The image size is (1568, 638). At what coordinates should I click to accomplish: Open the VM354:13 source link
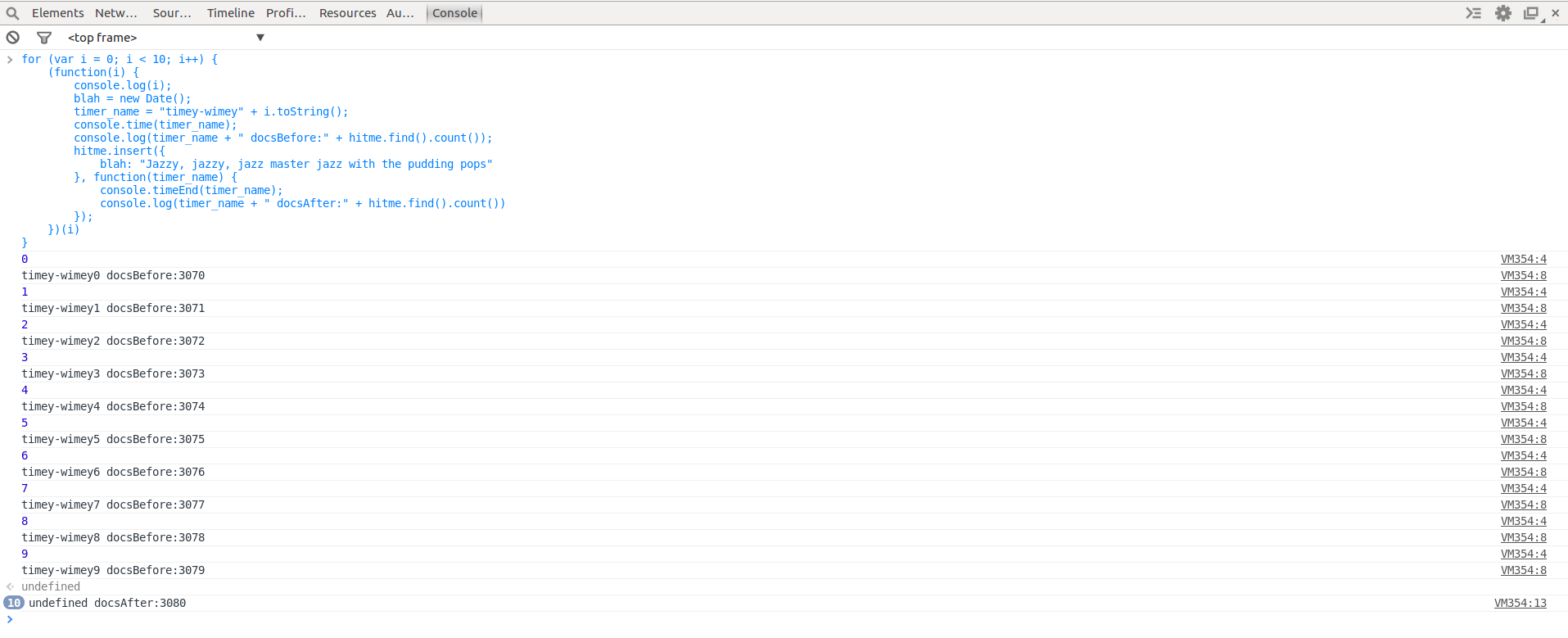point(1520,604)
